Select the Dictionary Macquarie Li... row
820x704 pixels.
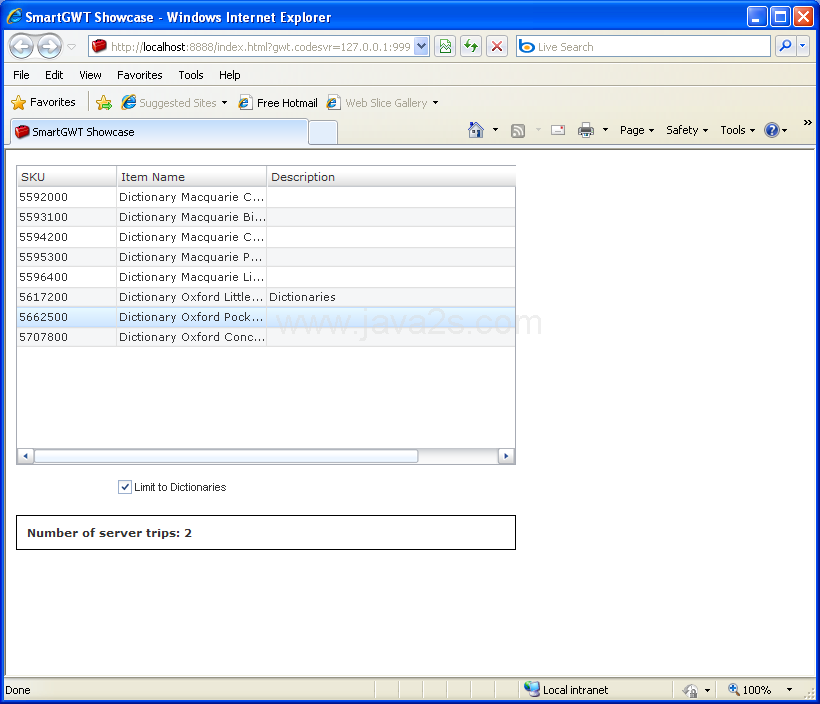266,277
